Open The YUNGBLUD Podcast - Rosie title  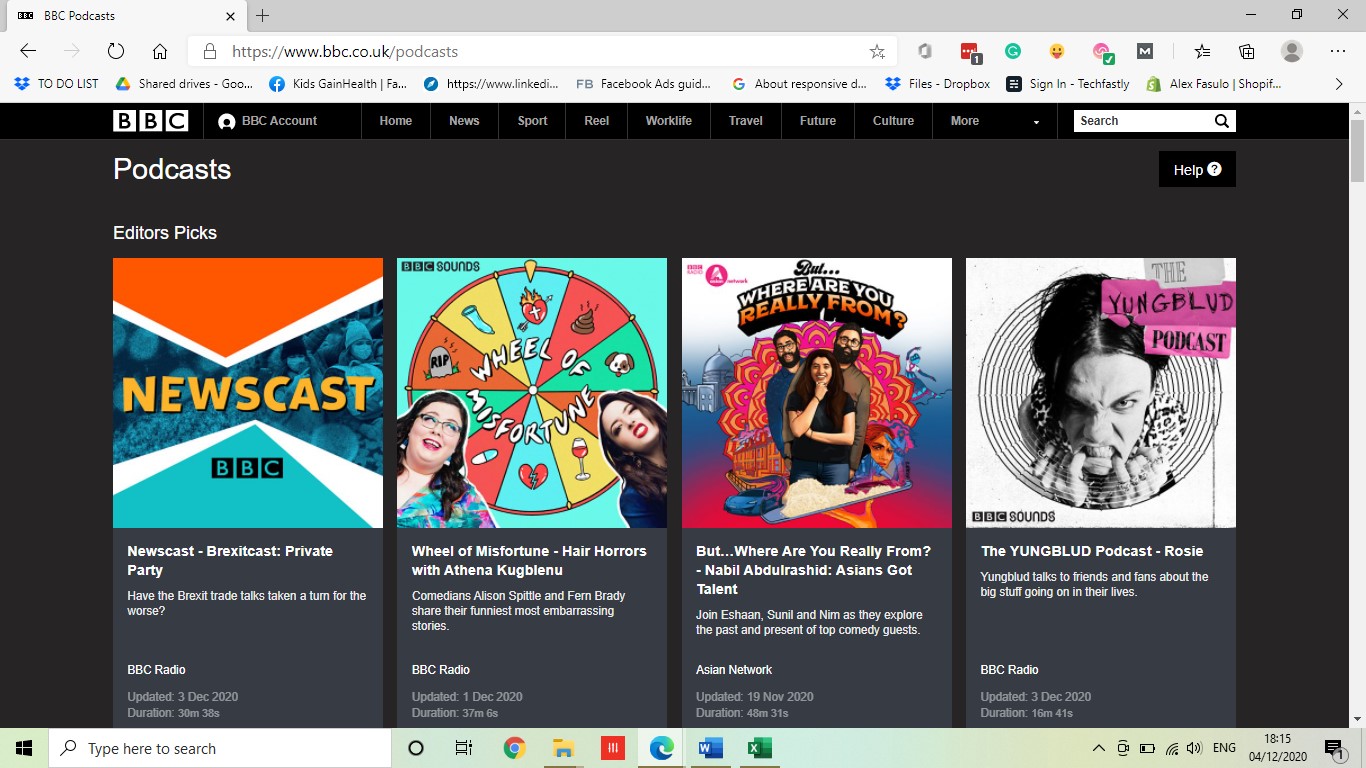click(x=1092, y=551)
